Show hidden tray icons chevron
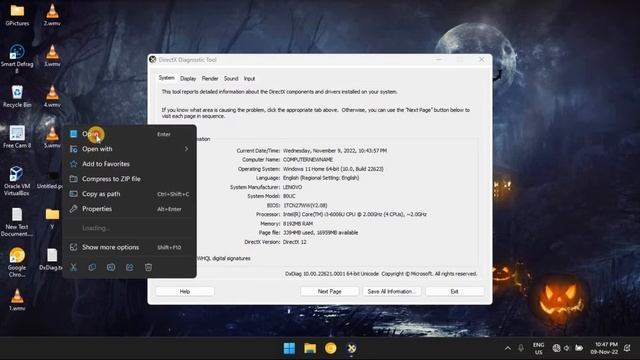The width and height of the screenshot is (640, 360). coord(508,348)
